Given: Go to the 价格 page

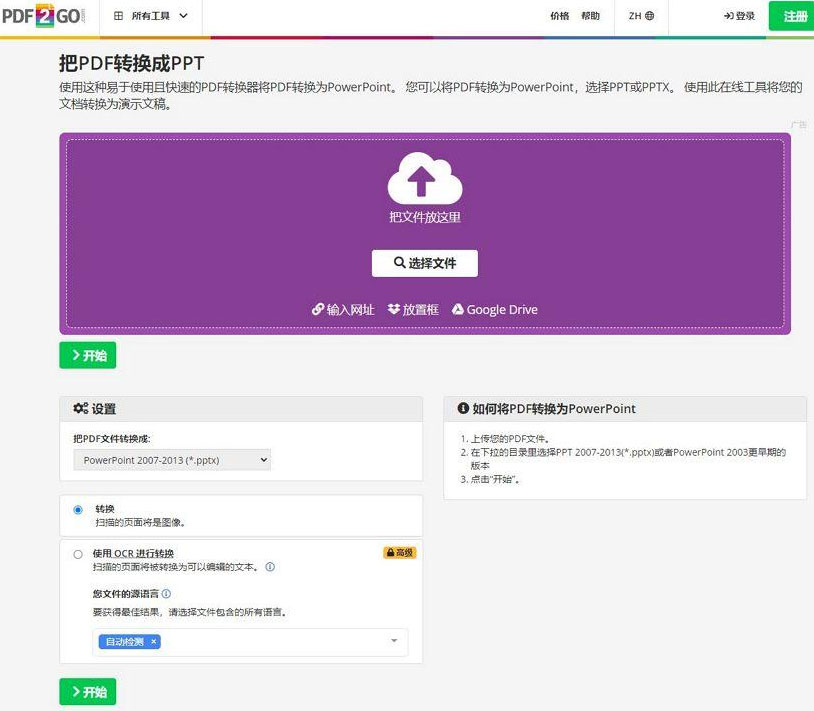Looking at the screenshot, I should click(560, 17).
